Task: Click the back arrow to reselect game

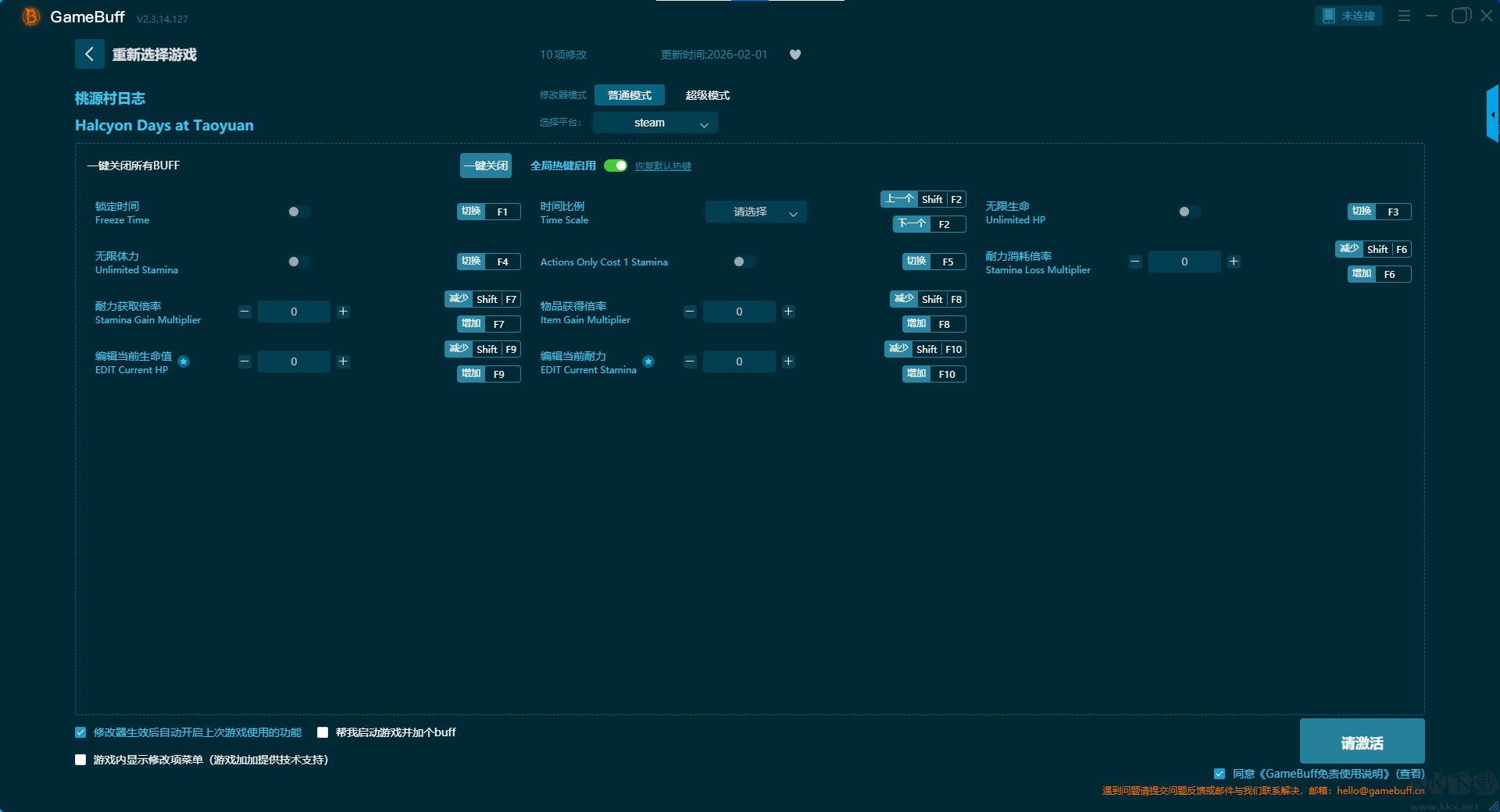Action: tap(89, 54)
